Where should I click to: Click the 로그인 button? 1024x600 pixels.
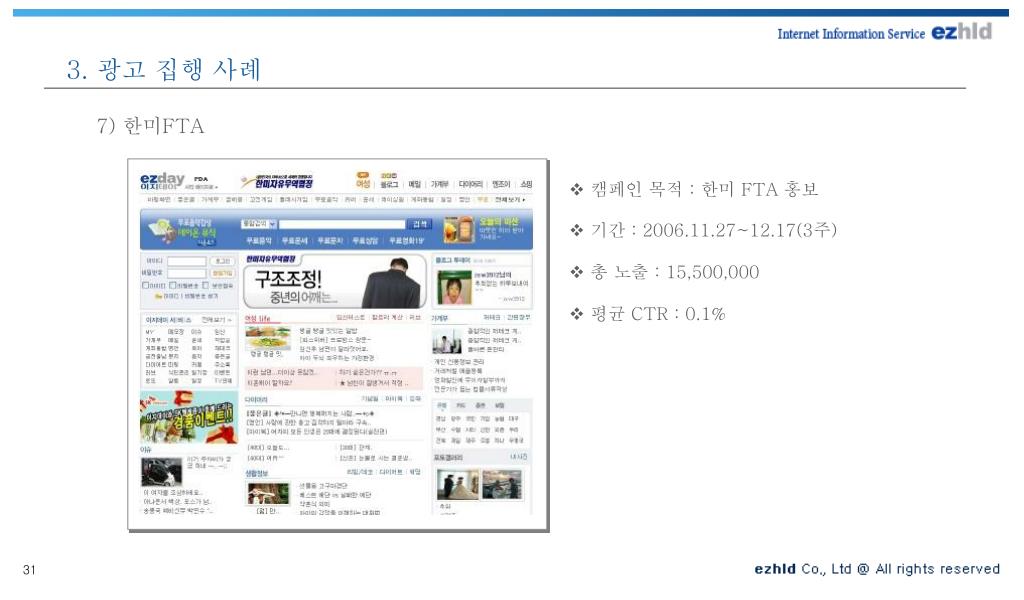(x=222, y=261)
